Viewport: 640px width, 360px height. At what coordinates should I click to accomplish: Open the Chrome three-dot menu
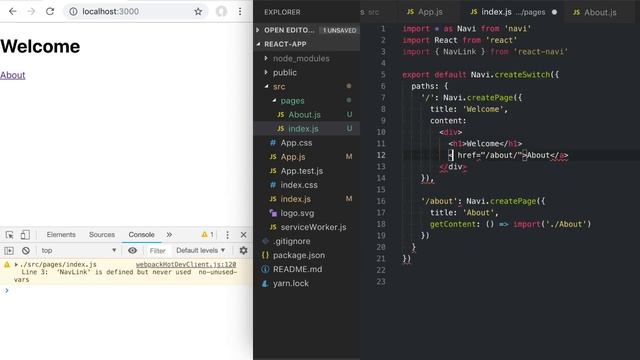240,11
